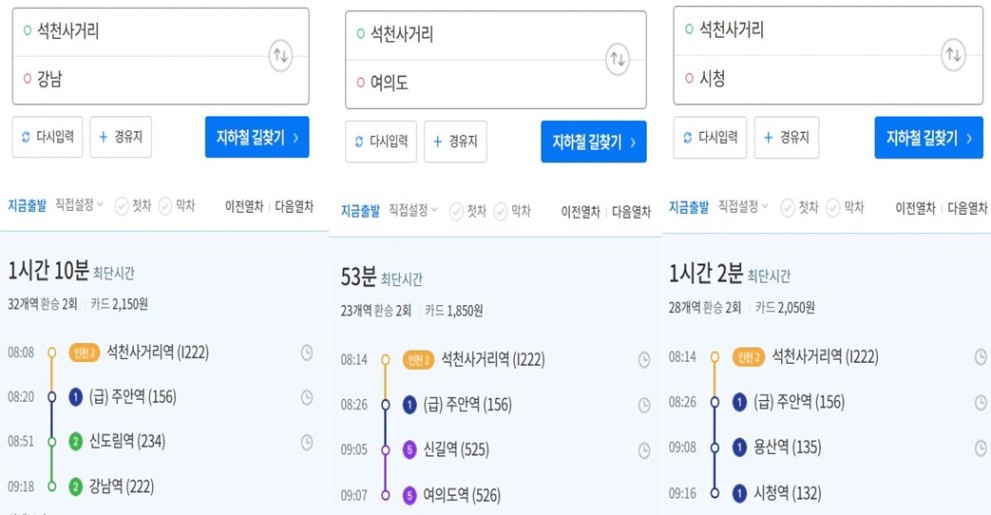The height and width of the screenshot is (515, 991).
Task: Click the 08:08 석천사거리역 clock icon
Action: [x=307, y=353]
